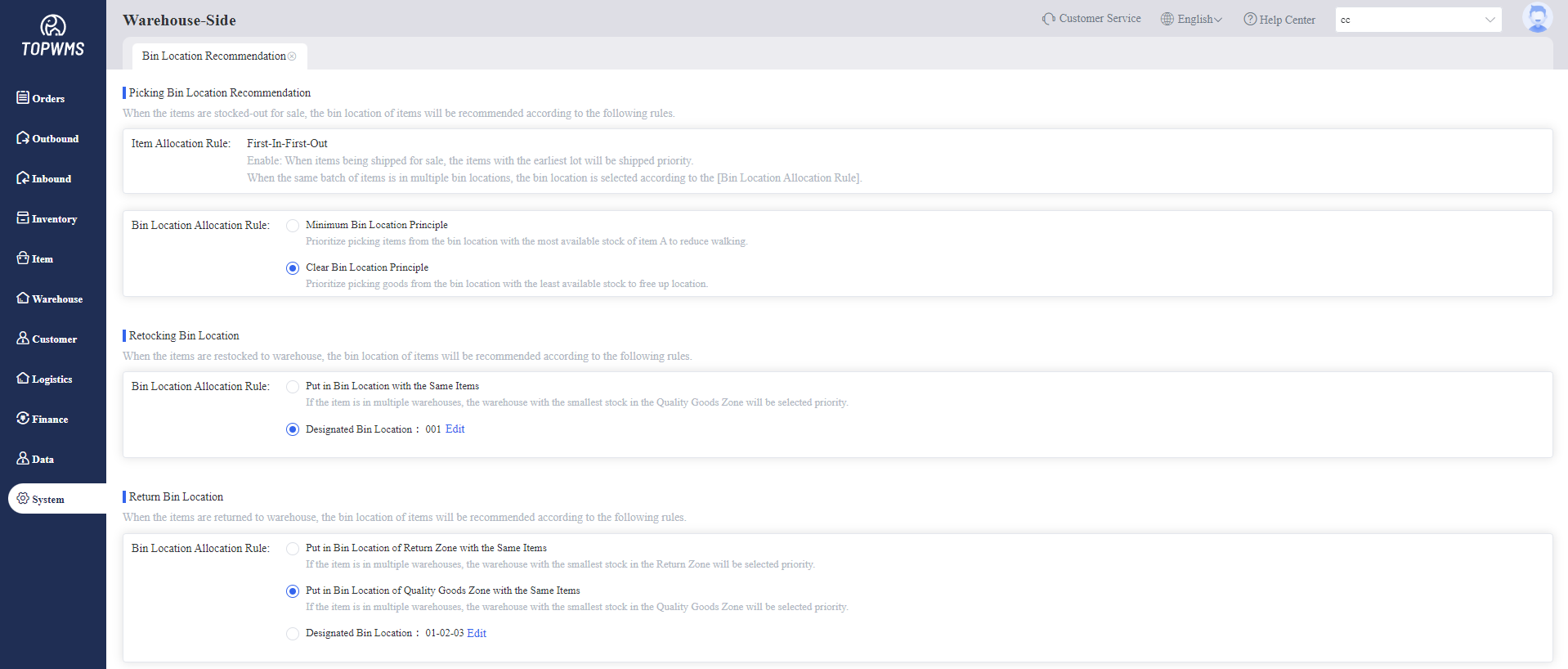Viewport: 1568px width, 669px height.
Task: Open the user avatar profile
Action: (1537, 18)
